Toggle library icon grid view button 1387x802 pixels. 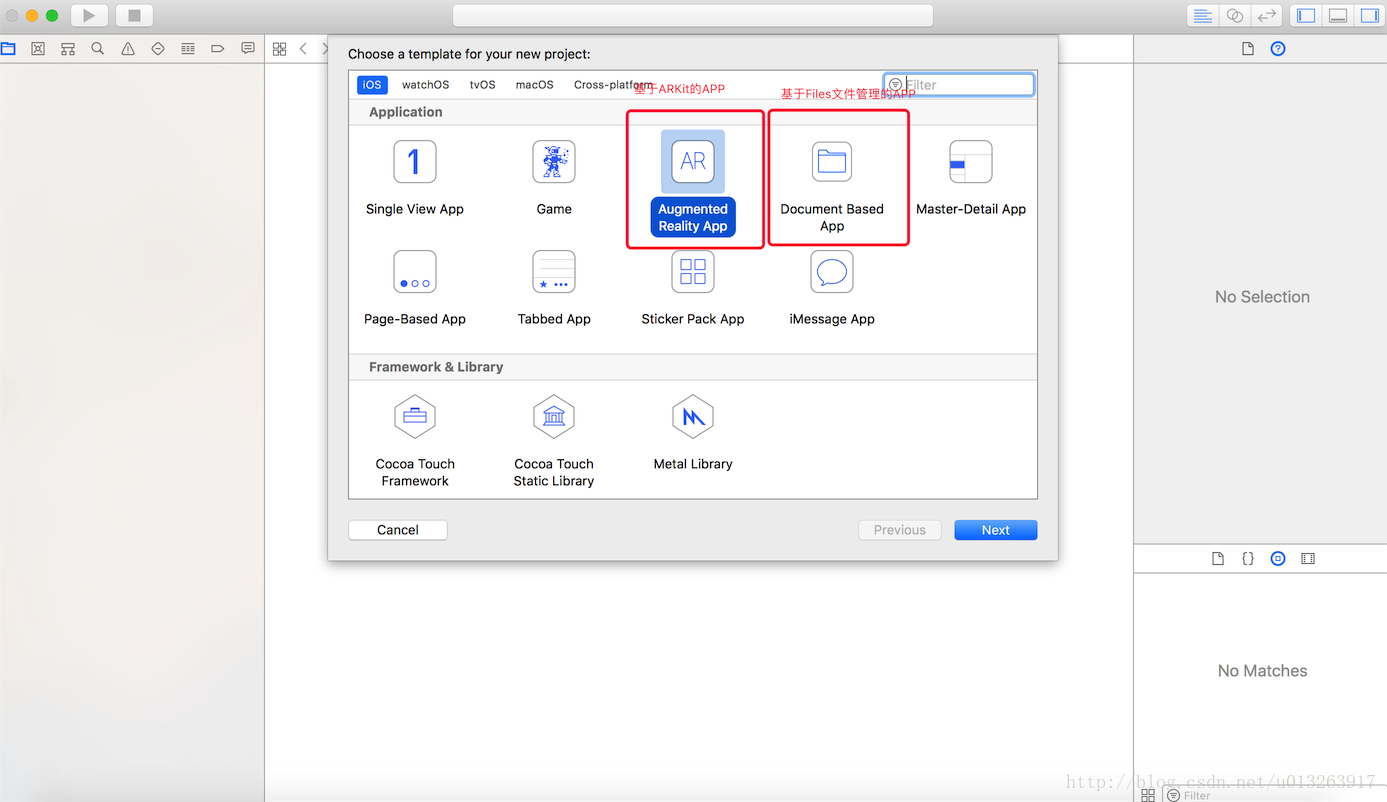click(1148, 795)
